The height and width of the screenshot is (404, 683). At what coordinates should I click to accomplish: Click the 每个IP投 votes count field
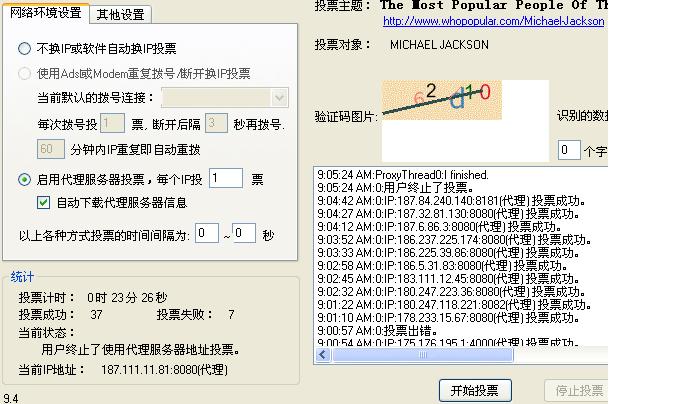[226, 178]
